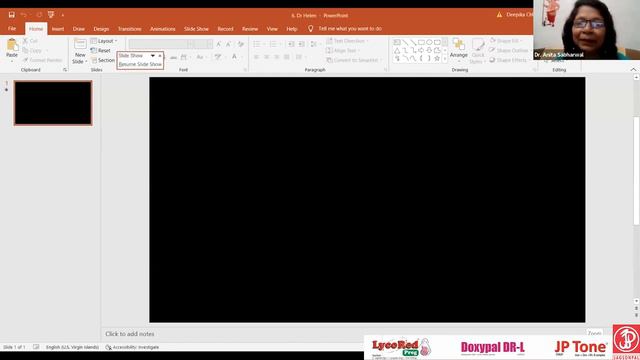The width and height of the screenshot is (640, 360).
Task: Decrease list indent level icon
Action: click(x=291, y=44)
